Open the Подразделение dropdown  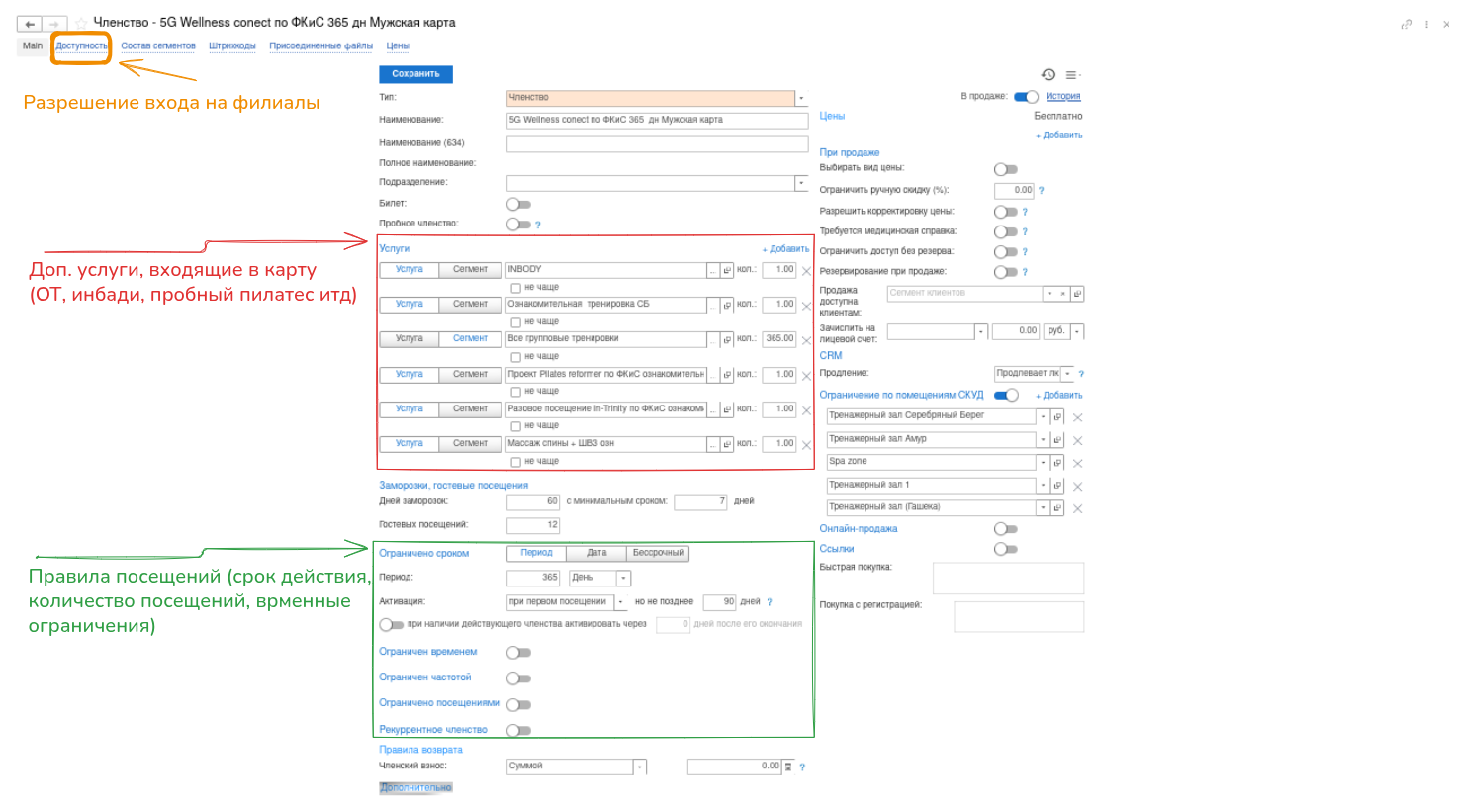[801, 183]
